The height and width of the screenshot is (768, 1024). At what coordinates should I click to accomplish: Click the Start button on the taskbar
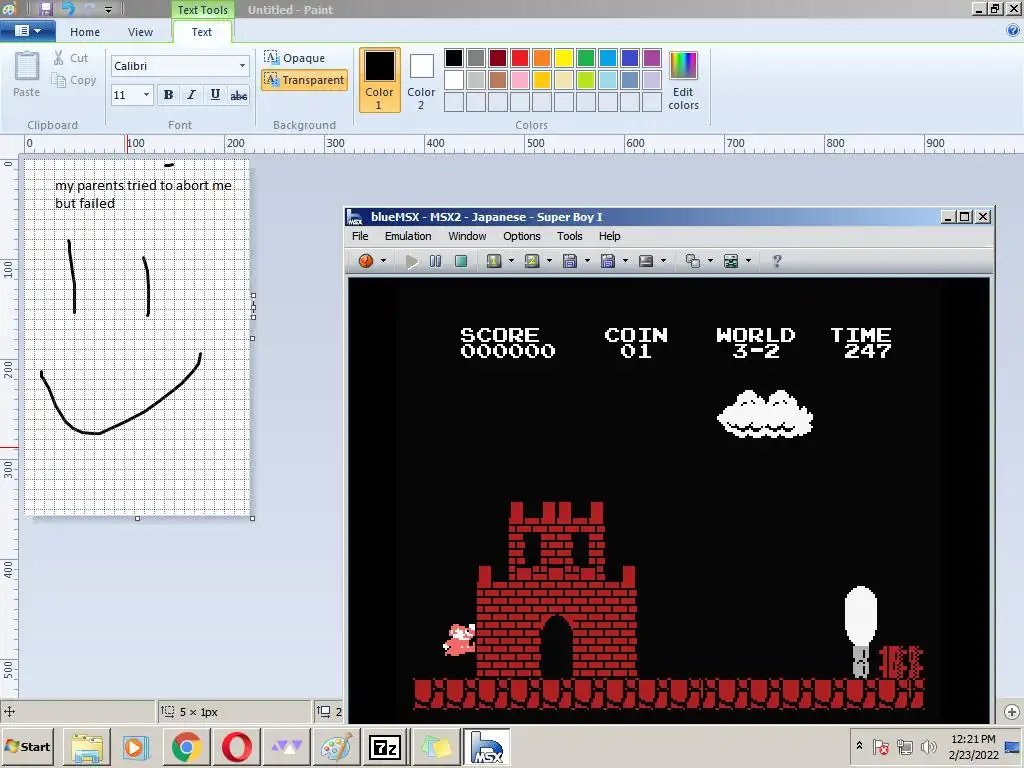point(27,746)
